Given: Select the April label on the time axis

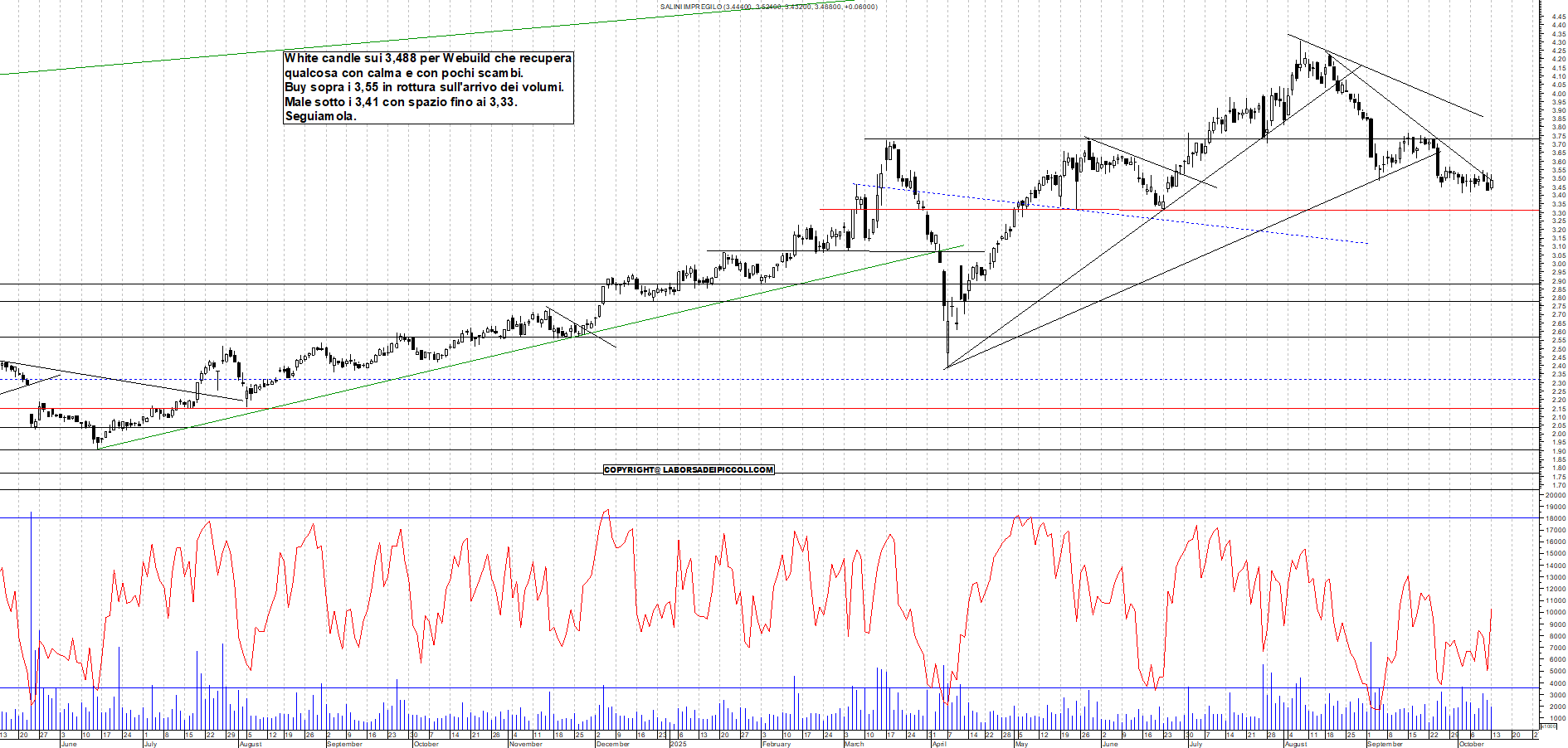Looking at the screenshot, I should (x=938, y=744).
